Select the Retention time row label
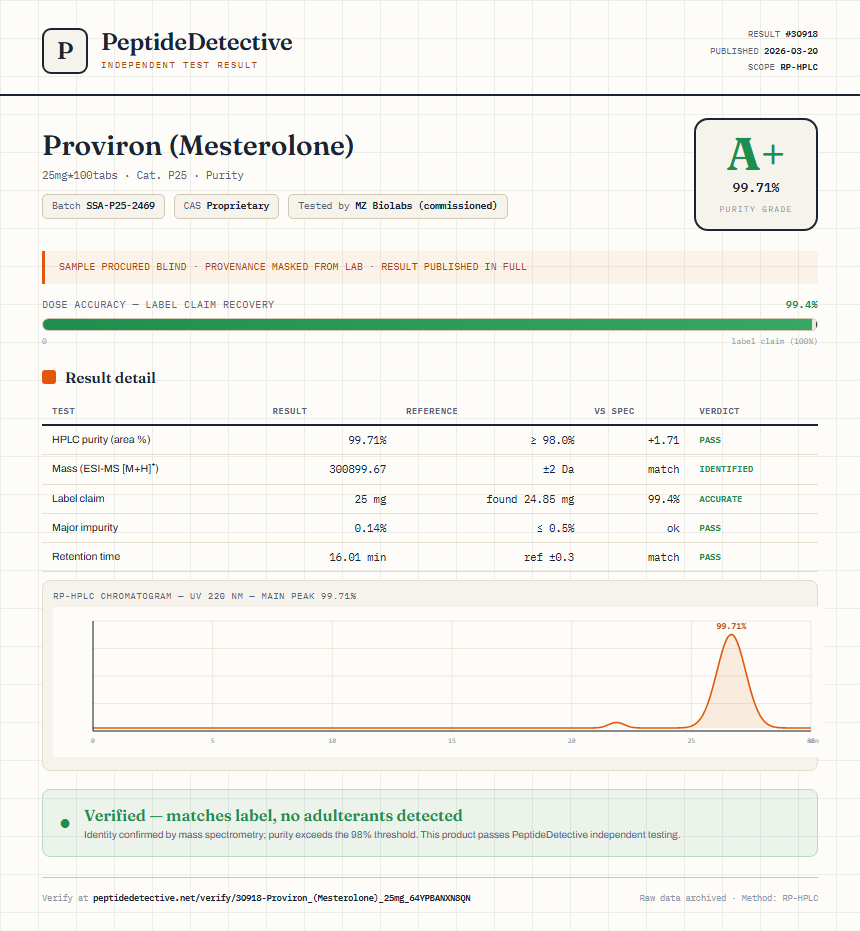The height and width of the screenshot is (931, 860). (86, 556)
